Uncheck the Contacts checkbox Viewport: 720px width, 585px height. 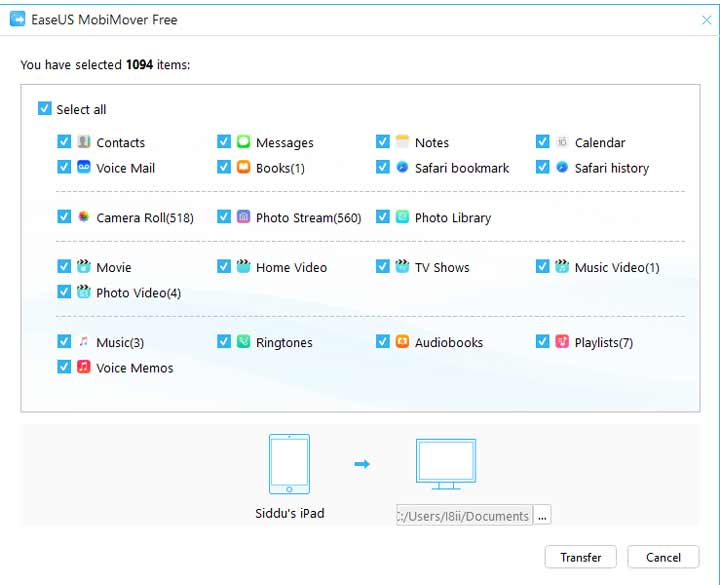pyautogui.click(x=64, y=141)
